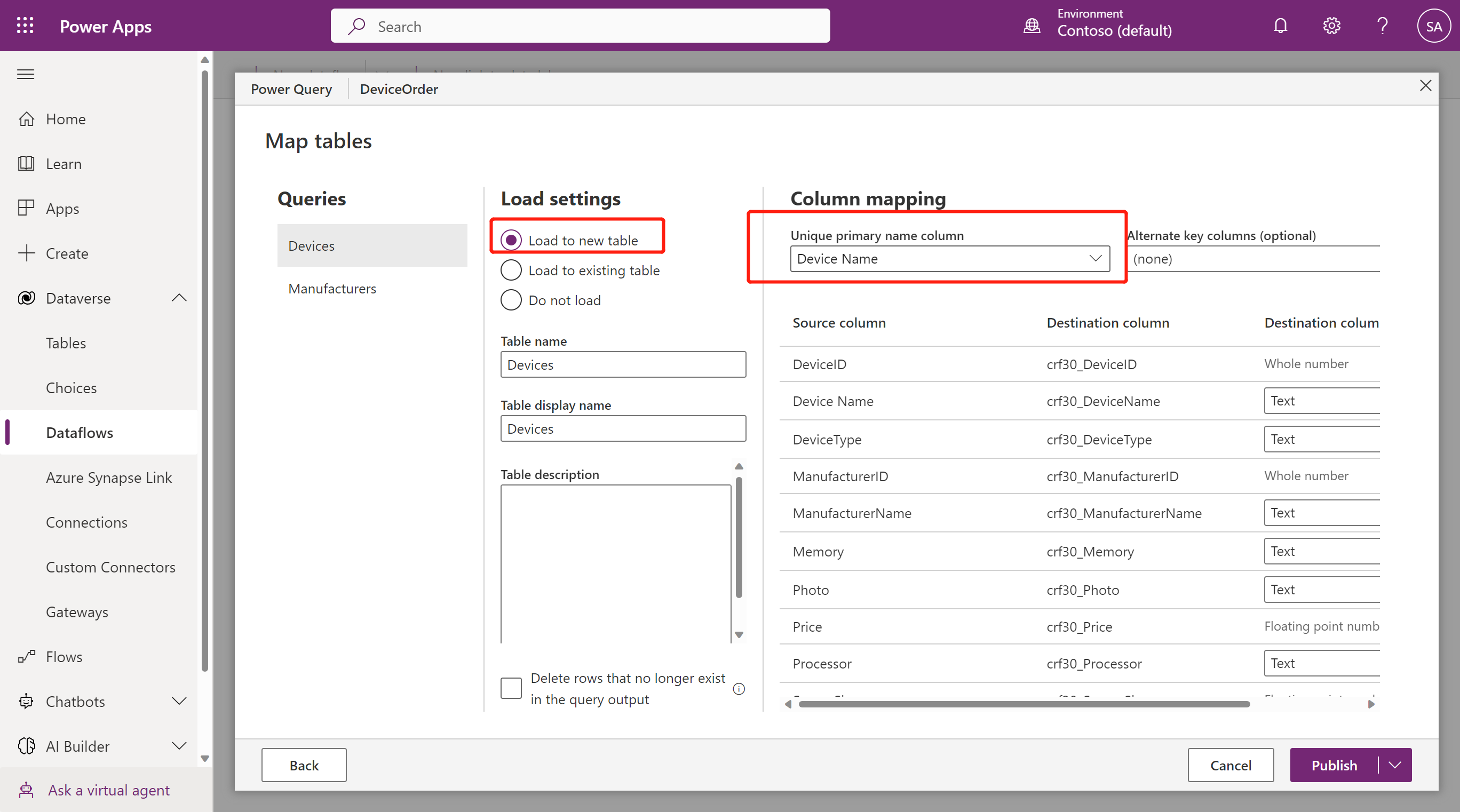This screenshot has width=1460, height=812.
Task: Toggle the hamburger navigation menu icon
Action: click(x=26, y=74)
